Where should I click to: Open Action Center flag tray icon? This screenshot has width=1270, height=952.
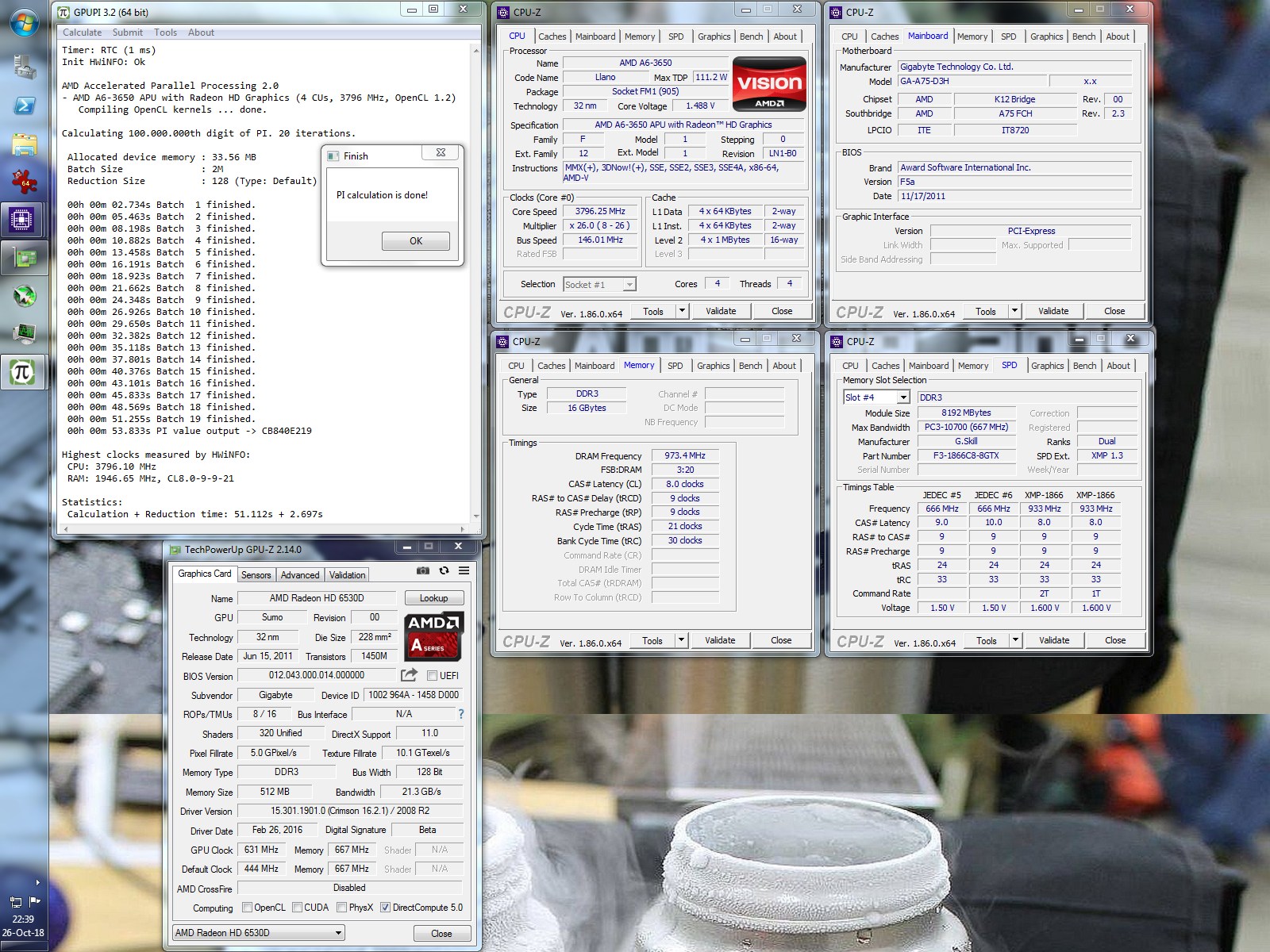coord(34,901)
